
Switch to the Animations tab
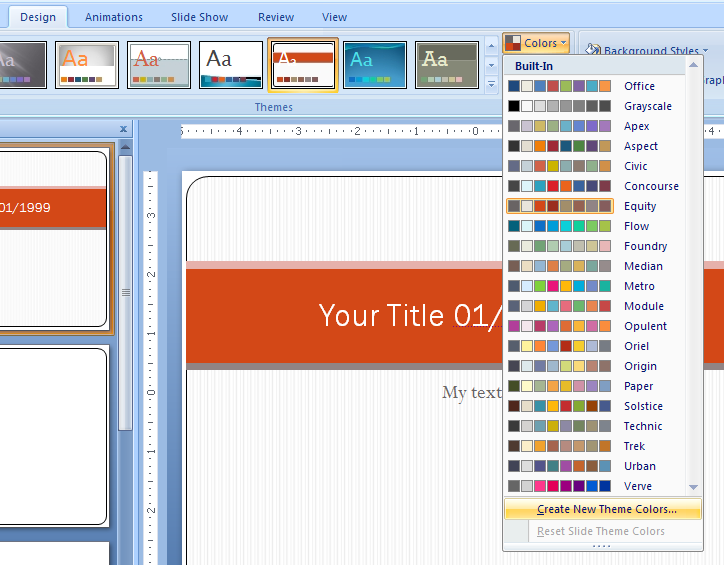coord(113,17)
